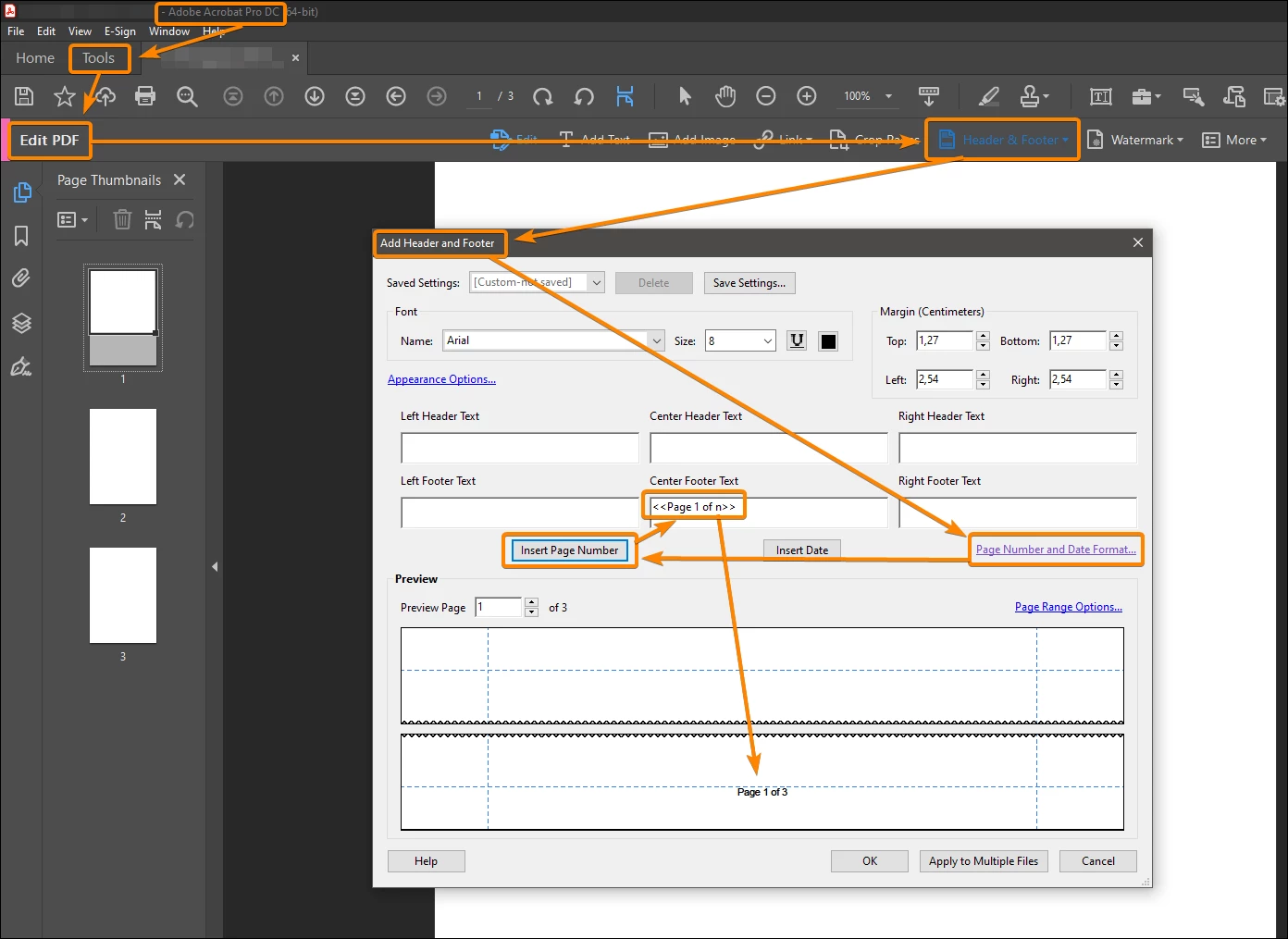Decrease the Bottom margin stepper

(x=1116, y=346)
